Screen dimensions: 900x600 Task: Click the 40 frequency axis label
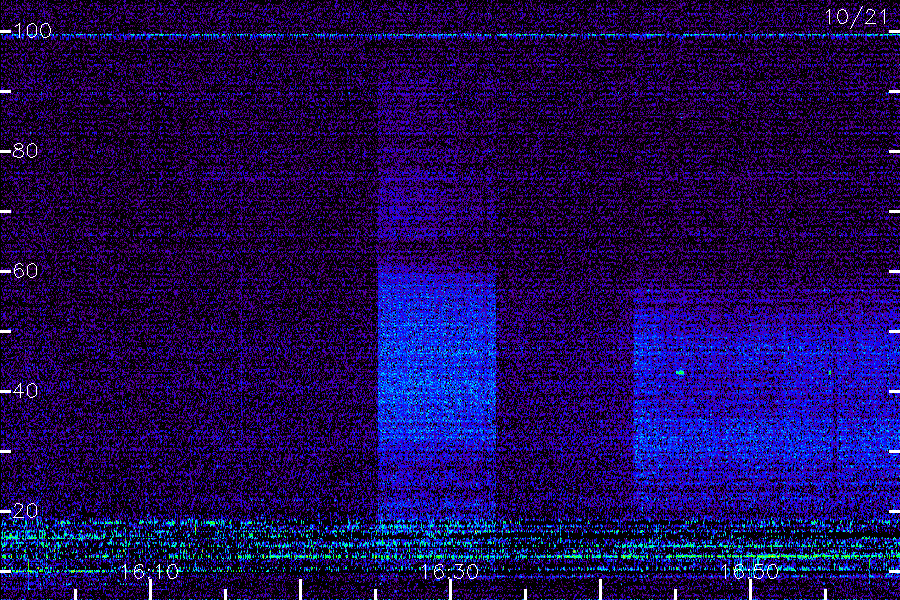pyautogui.click(x=25, y=390)
